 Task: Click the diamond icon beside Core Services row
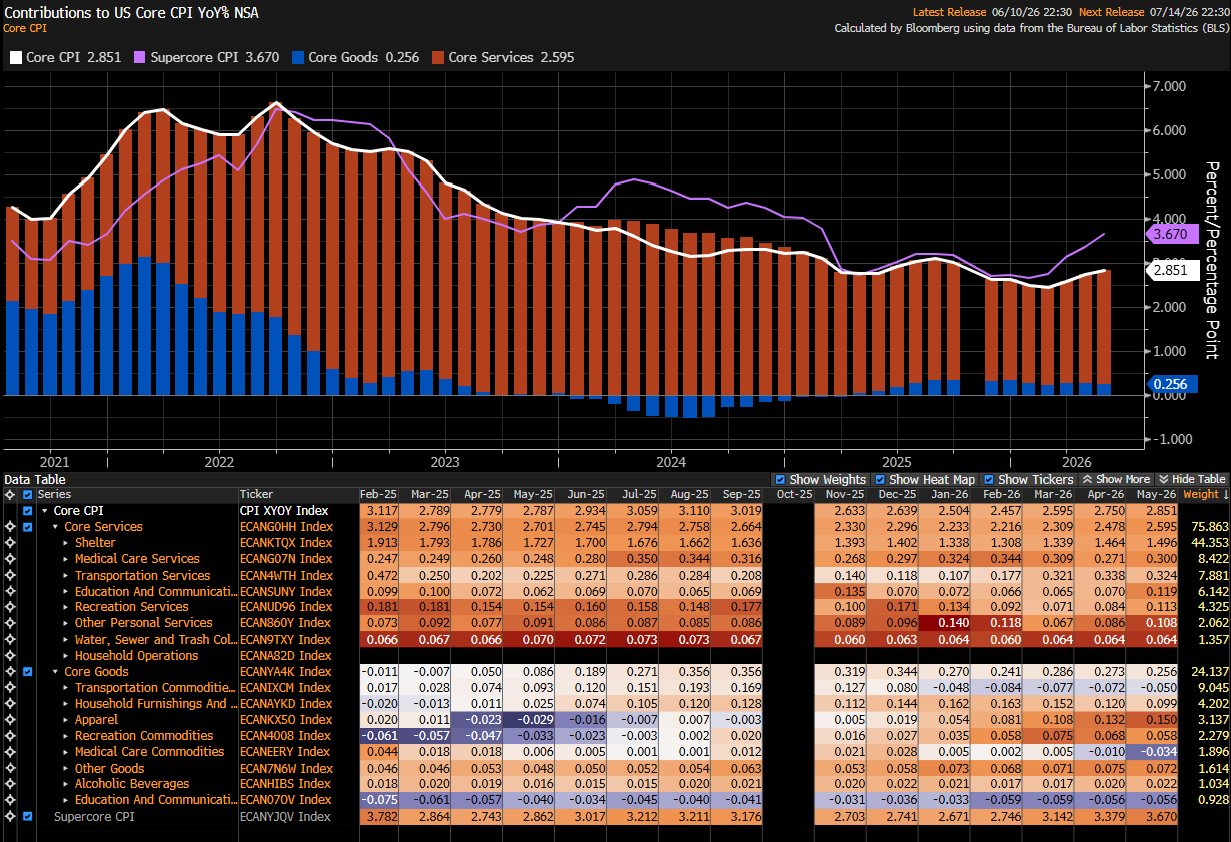(11, 527)
